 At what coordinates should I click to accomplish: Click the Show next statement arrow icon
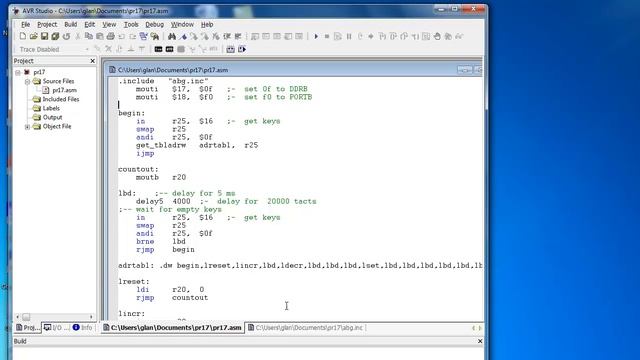pyautogui.click(x=371, y=36)
